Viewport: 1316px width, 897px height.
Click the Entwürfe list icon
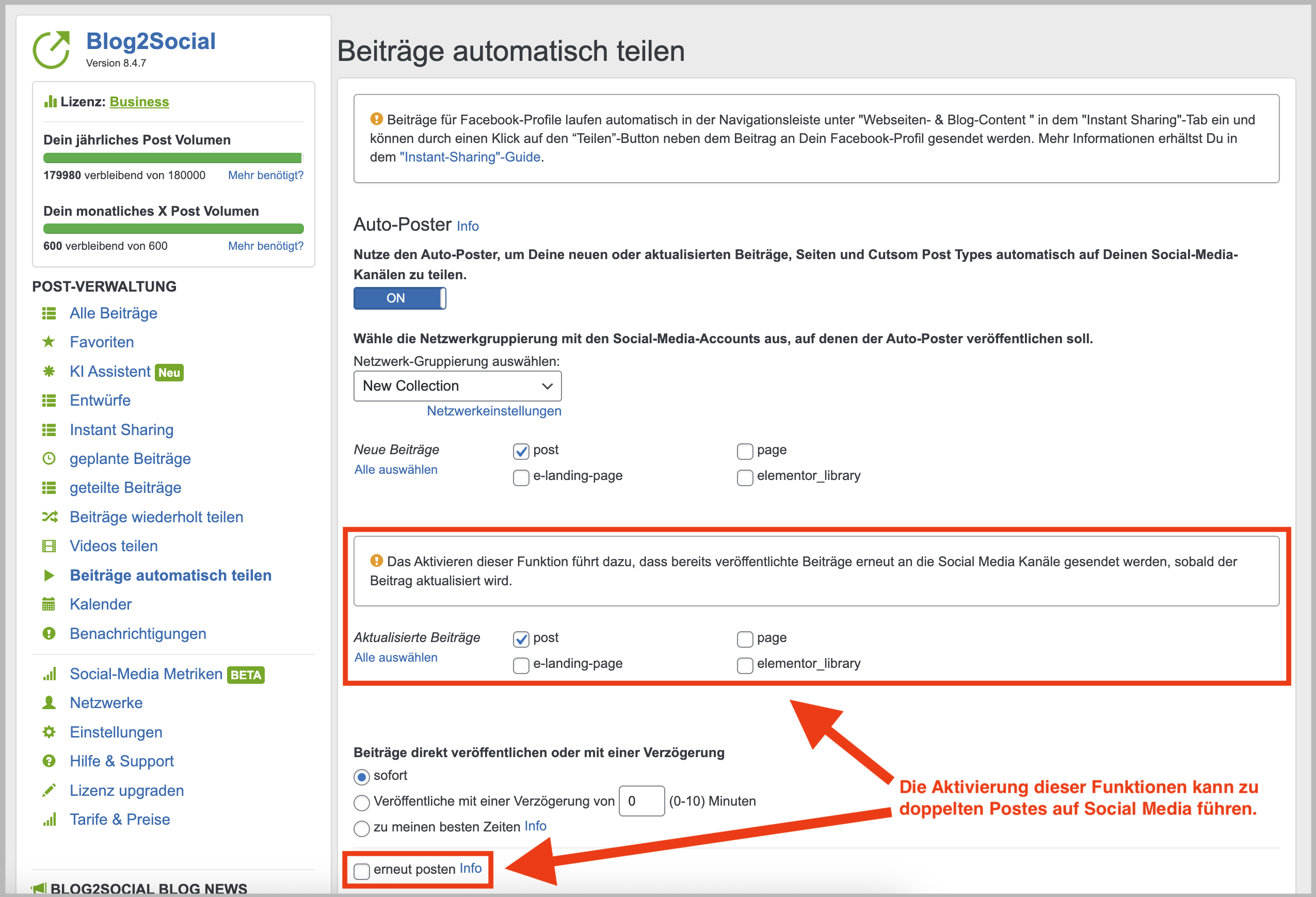tap(49, 401)
